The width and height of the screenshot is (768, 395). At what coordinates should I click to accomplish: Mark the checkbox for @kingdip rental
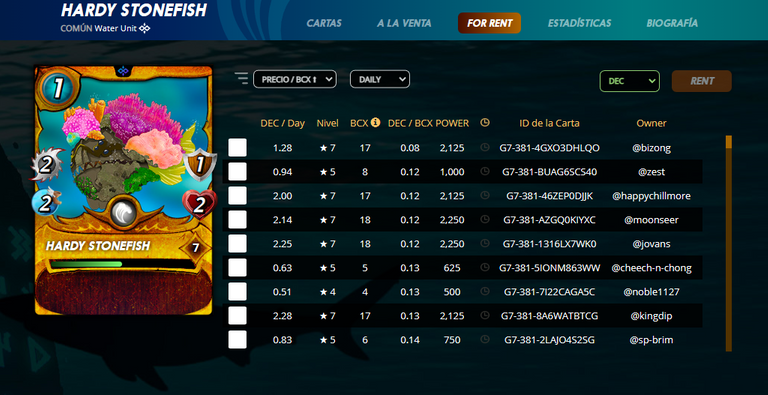(238, 316)
